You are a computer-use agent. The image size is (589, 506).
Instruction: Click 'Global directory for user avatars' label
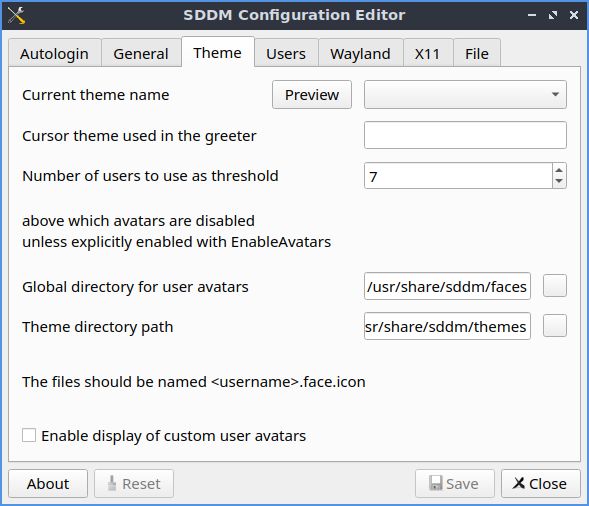pyautogui.click(x=135, y=287)
